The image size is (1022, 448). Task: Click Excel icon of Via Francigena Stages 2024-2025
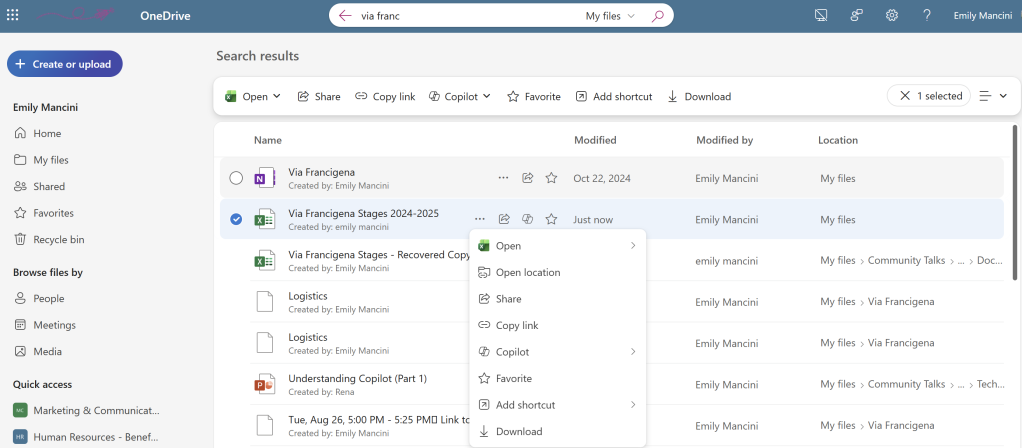(264, 220)
